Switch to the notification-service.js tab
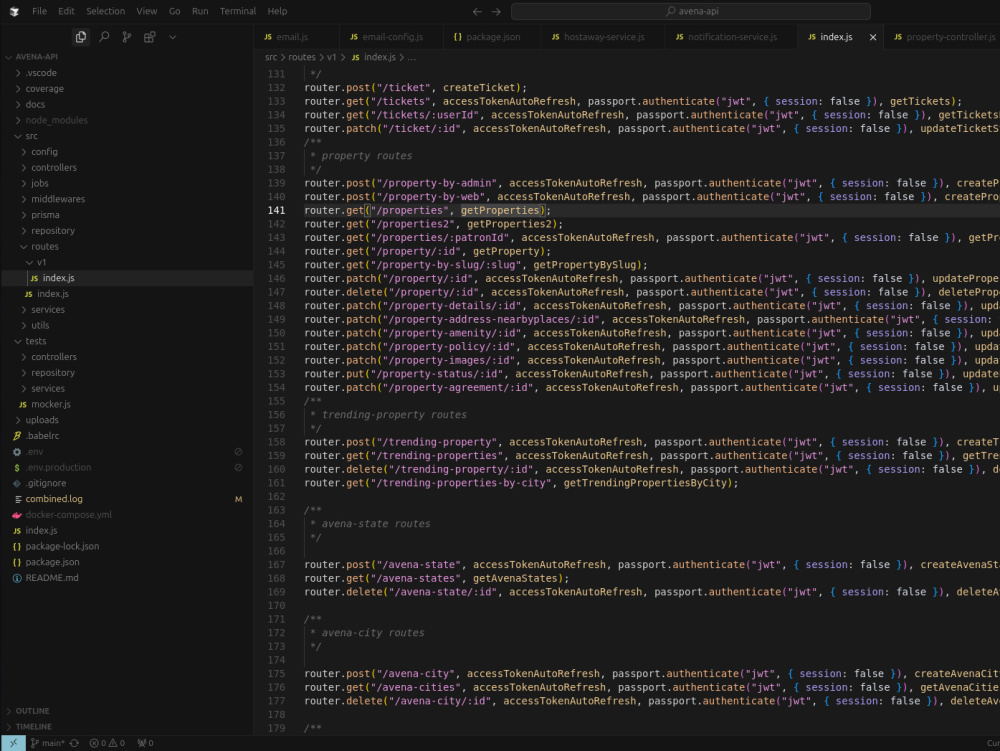The image size is (1000, 751). pyautogui.click(x=732, y=37)
